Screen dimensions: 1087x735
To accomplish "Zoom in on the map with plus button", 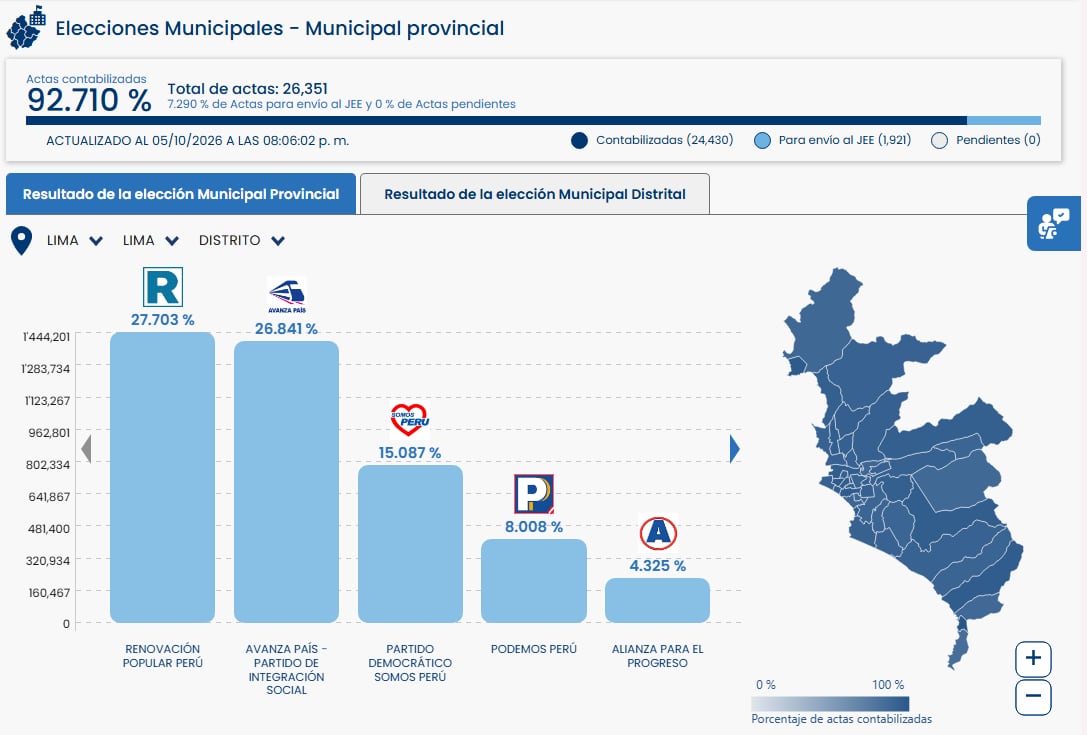I will (x=1033, y=659).
